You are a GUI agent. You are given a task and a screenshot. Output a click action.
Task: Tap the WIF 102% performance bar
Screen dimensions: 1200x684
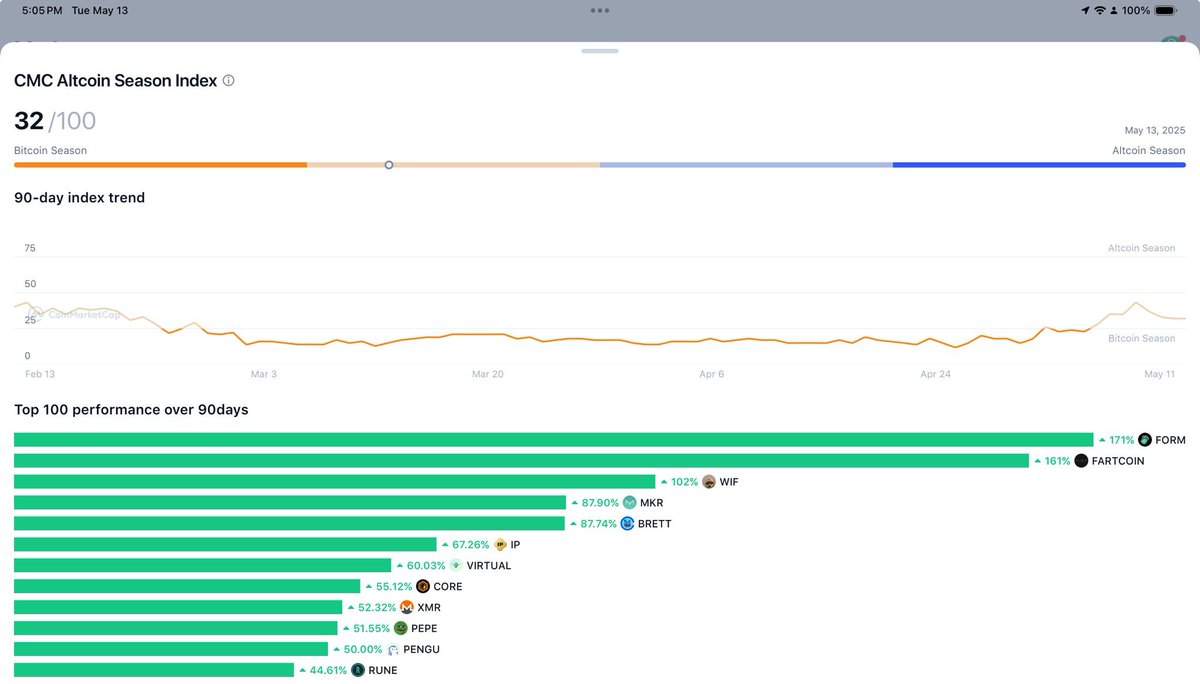point(334,482)
